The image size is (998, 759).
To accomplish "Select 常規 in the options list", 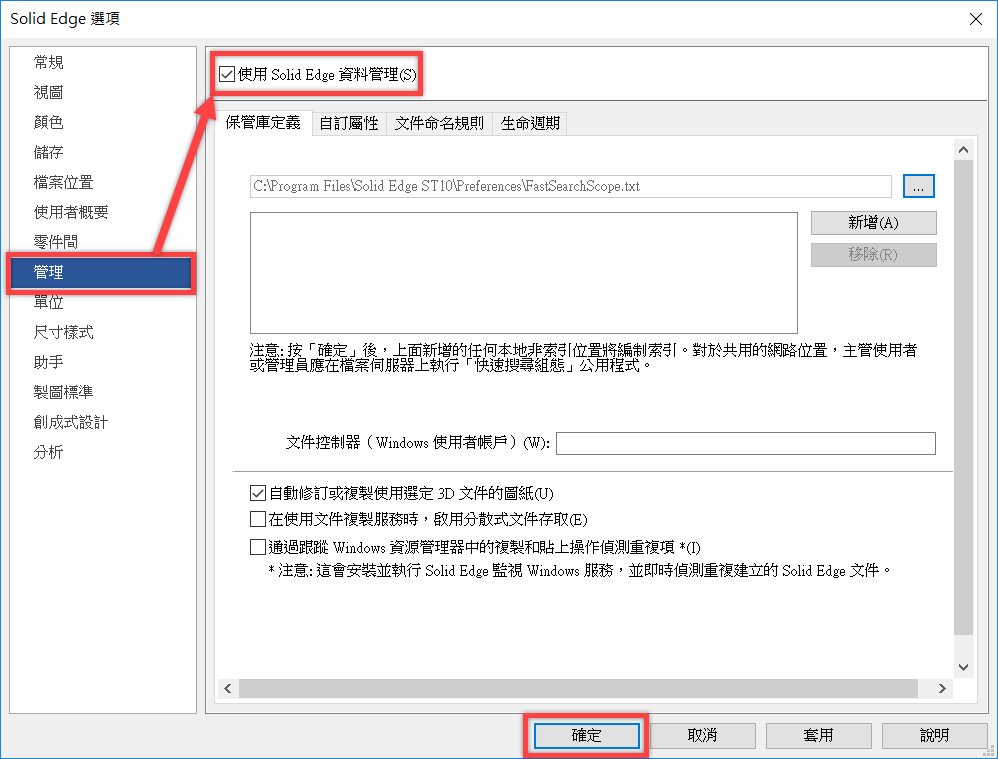I will [x=48, y=62].
